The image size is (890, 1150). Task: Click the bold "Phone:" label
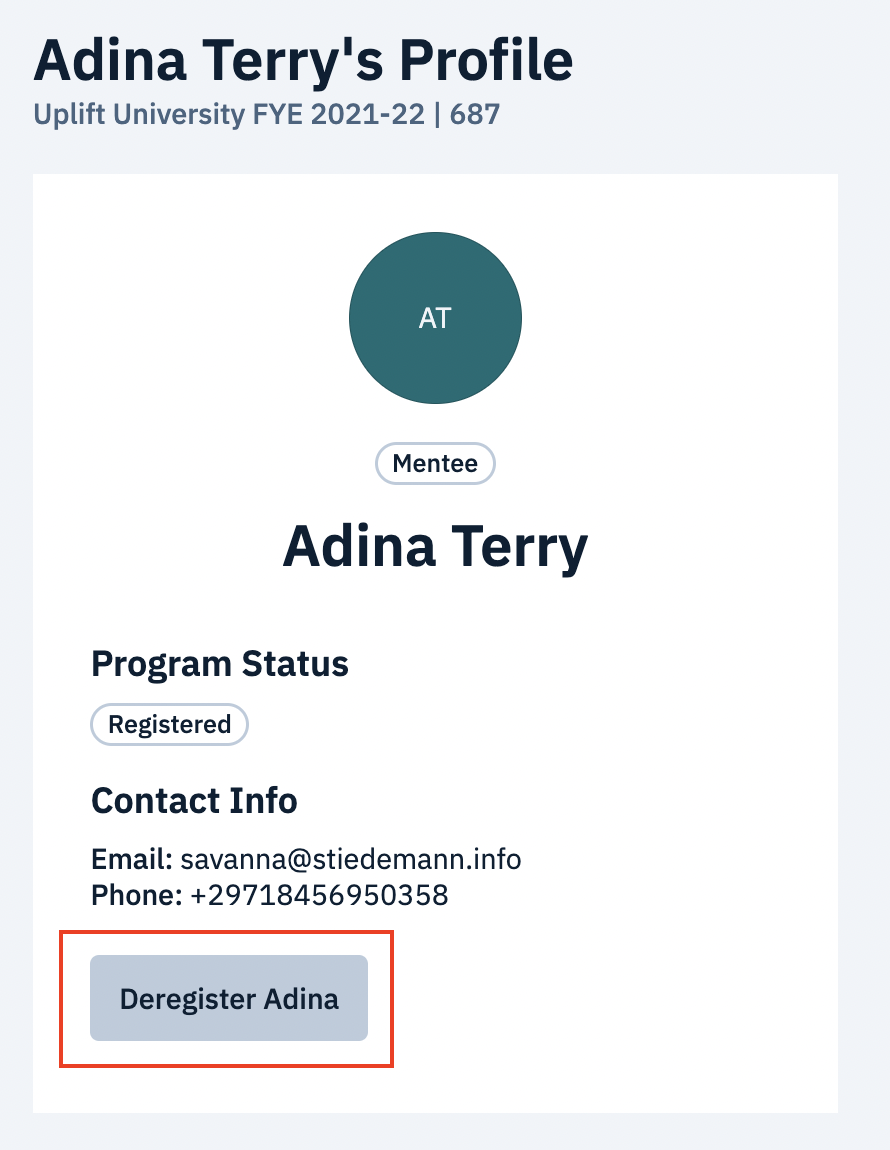click(x=136, y=894)
